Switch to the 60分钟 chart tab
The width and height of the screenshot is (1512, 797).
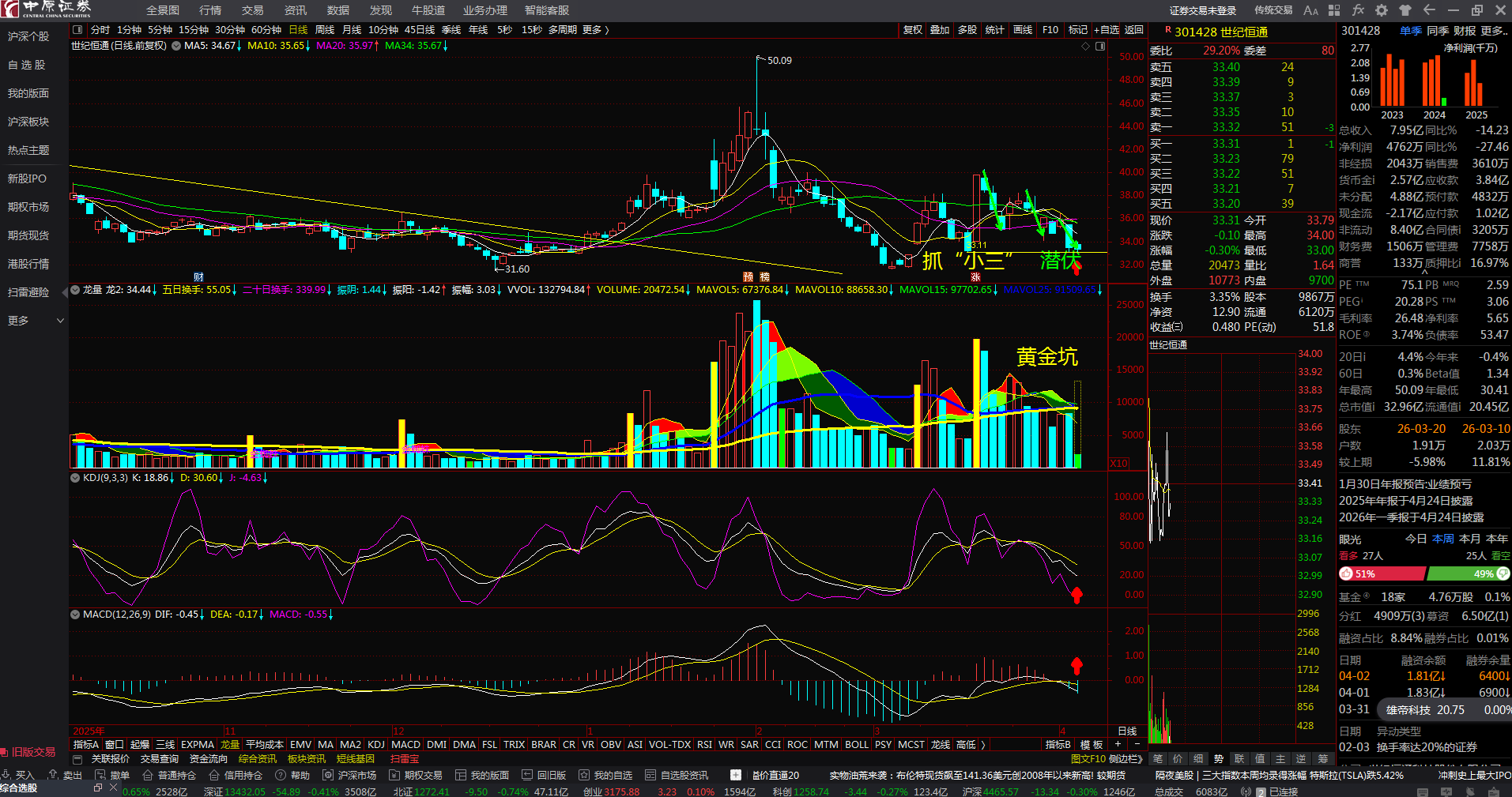coord(266,30)
